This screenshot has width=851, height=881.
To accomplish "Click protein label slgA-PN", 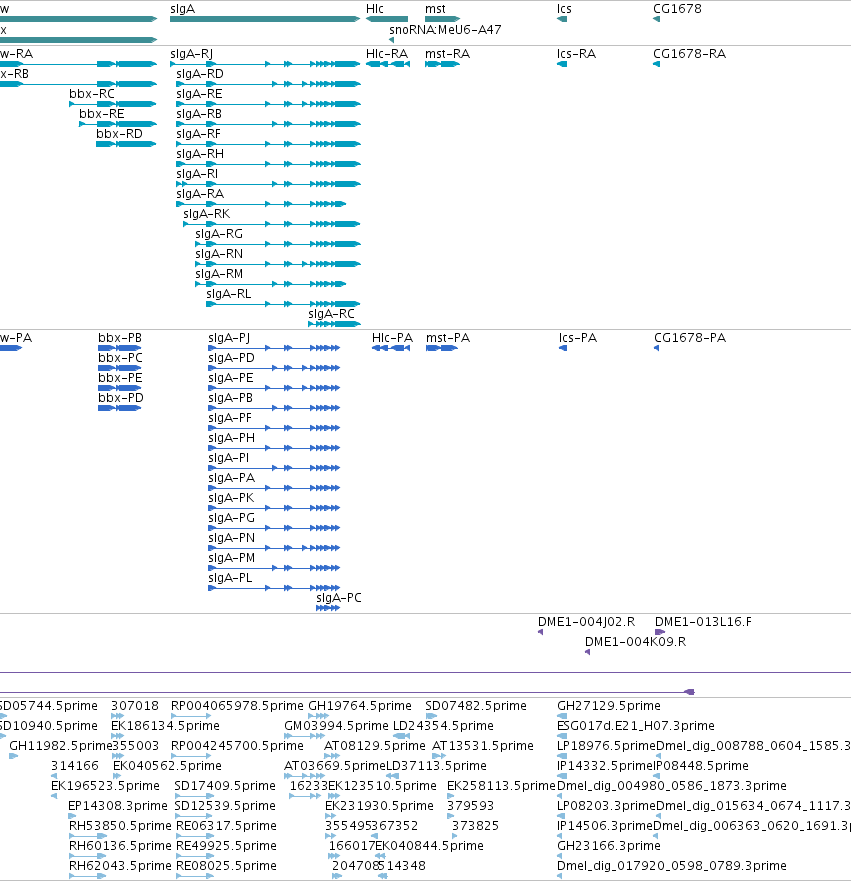I will [x=231, y=538].
